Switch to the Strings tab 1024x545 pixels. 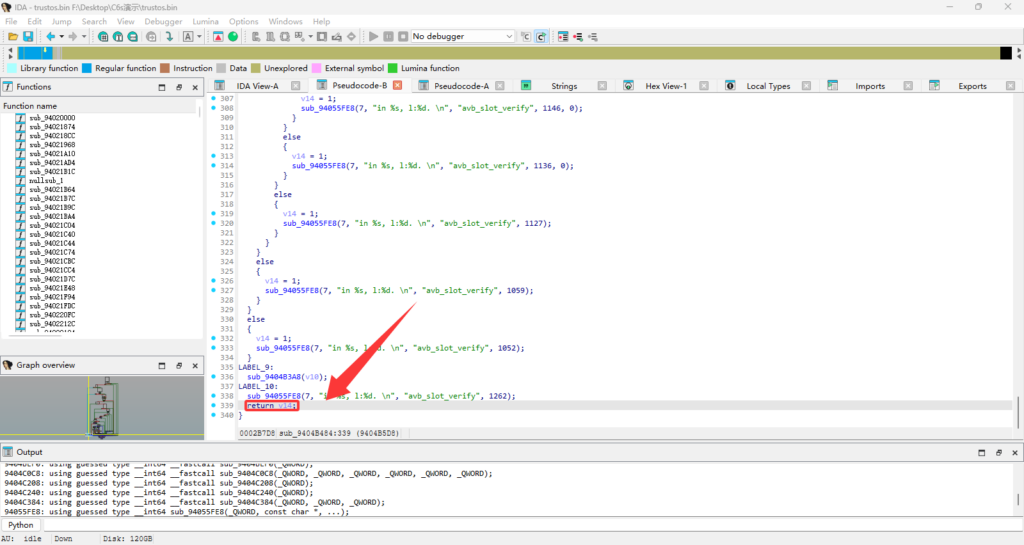pos(564,86)
